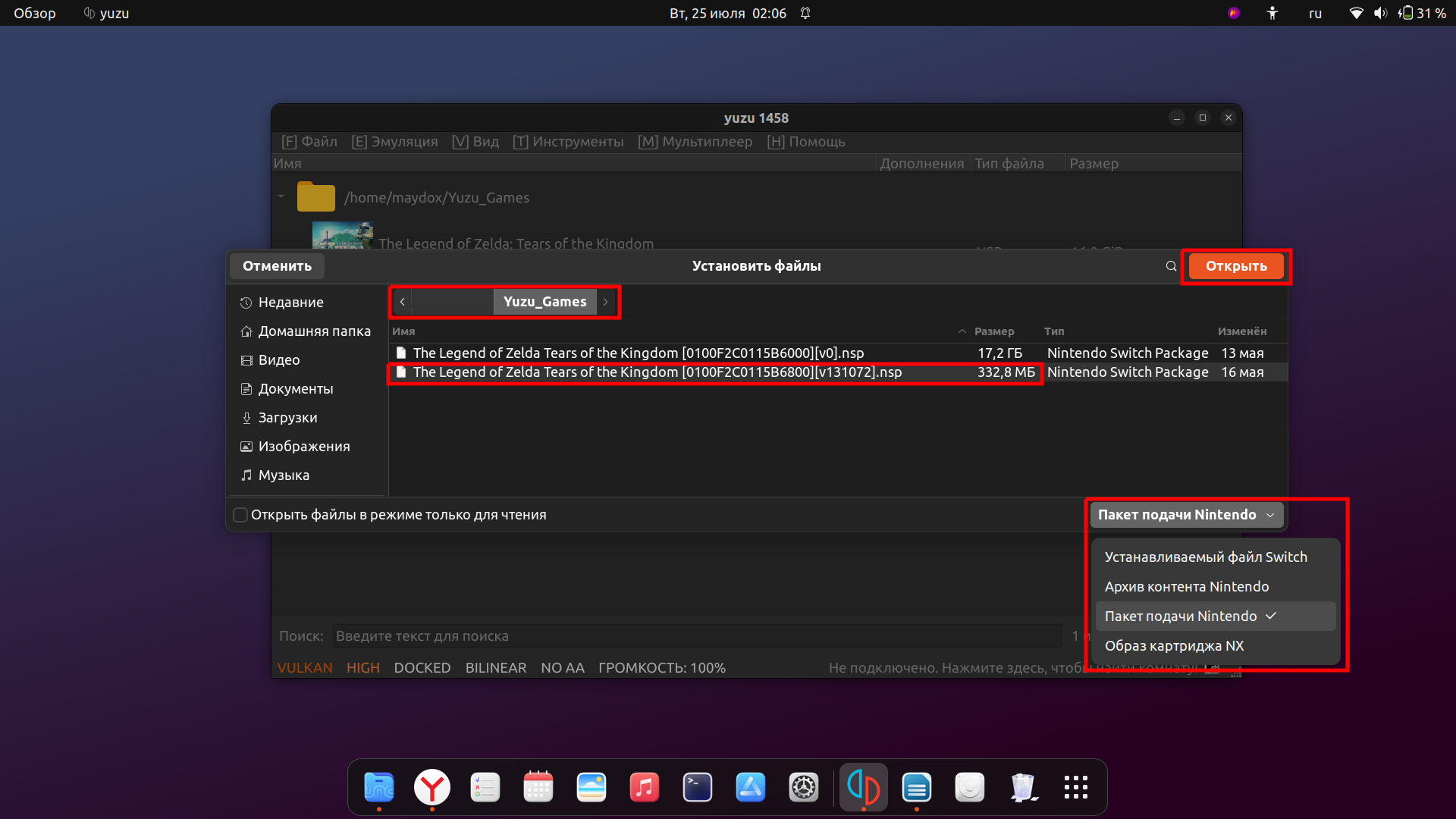Click the multiplayer 'Не подключено' status link
The width and height of the screenshot is (1456, 819).
1012,668
